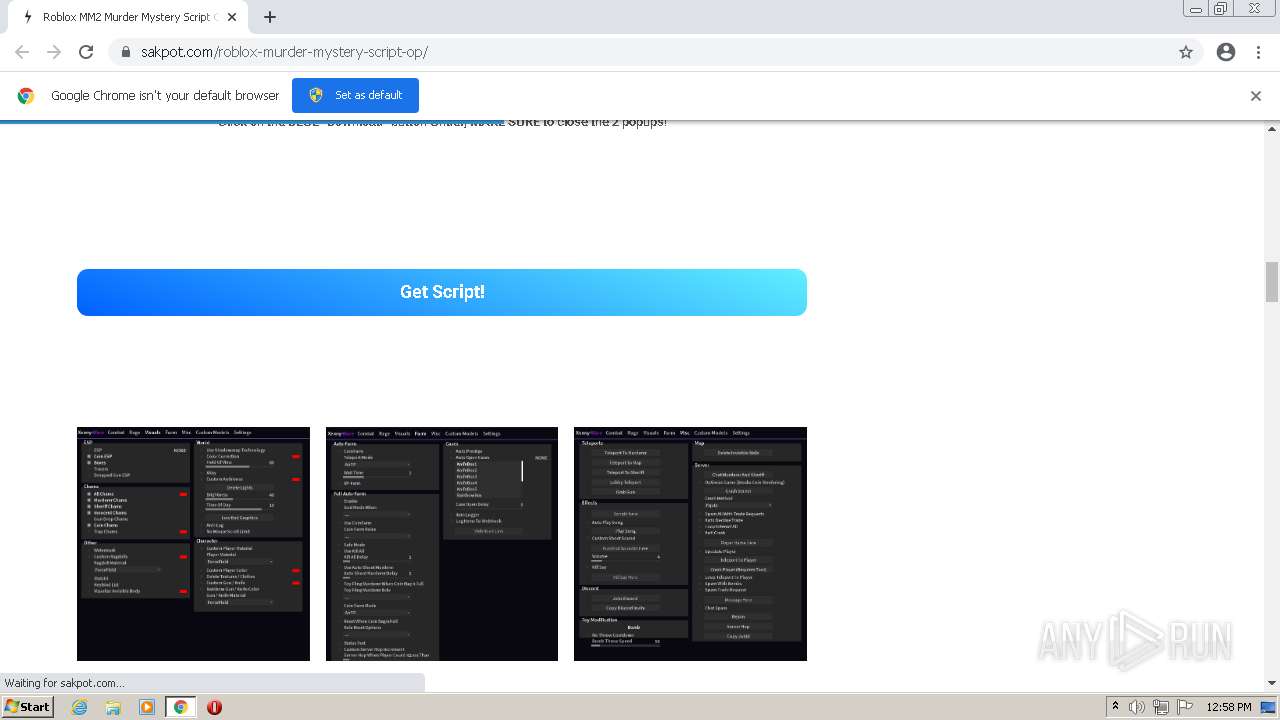Go back with the browser back arrow
Image resolution: width=1280 pixels, height=720 pixels.
[x=22, y=52]
